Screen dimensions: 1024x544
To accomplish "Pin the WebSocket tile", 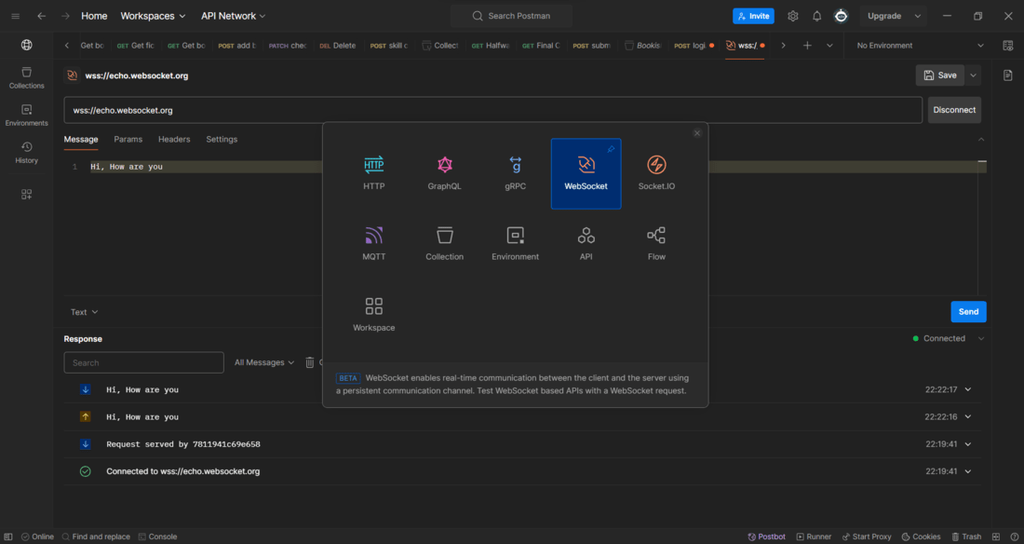I will click(x=611, y=150).
